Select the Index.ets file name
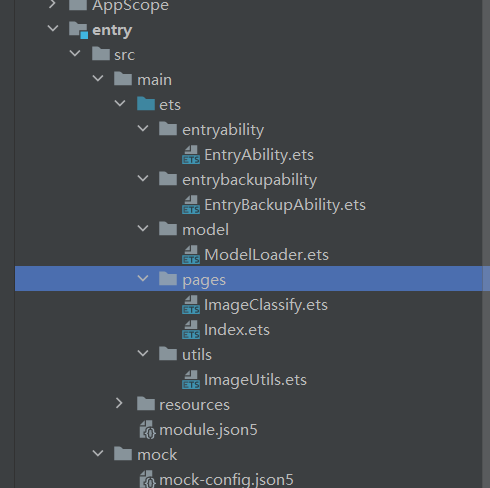Image resolution: width=490 pixels, height=488 pixels. coord(237,330)
